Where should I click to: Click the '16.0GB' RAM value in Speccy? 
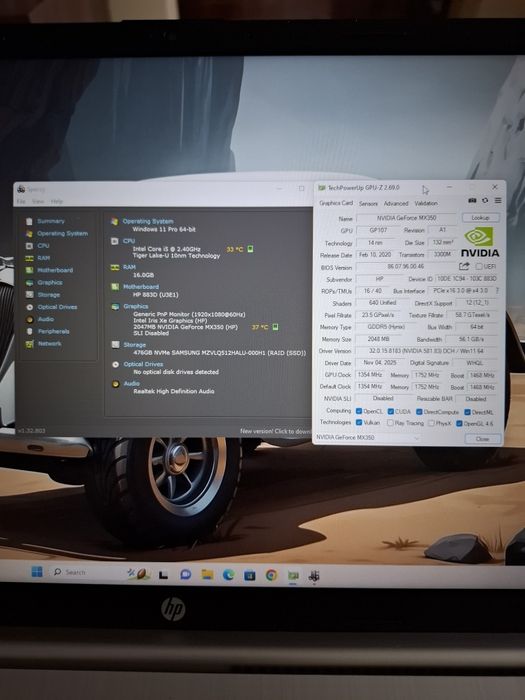(x=143, y=275)
